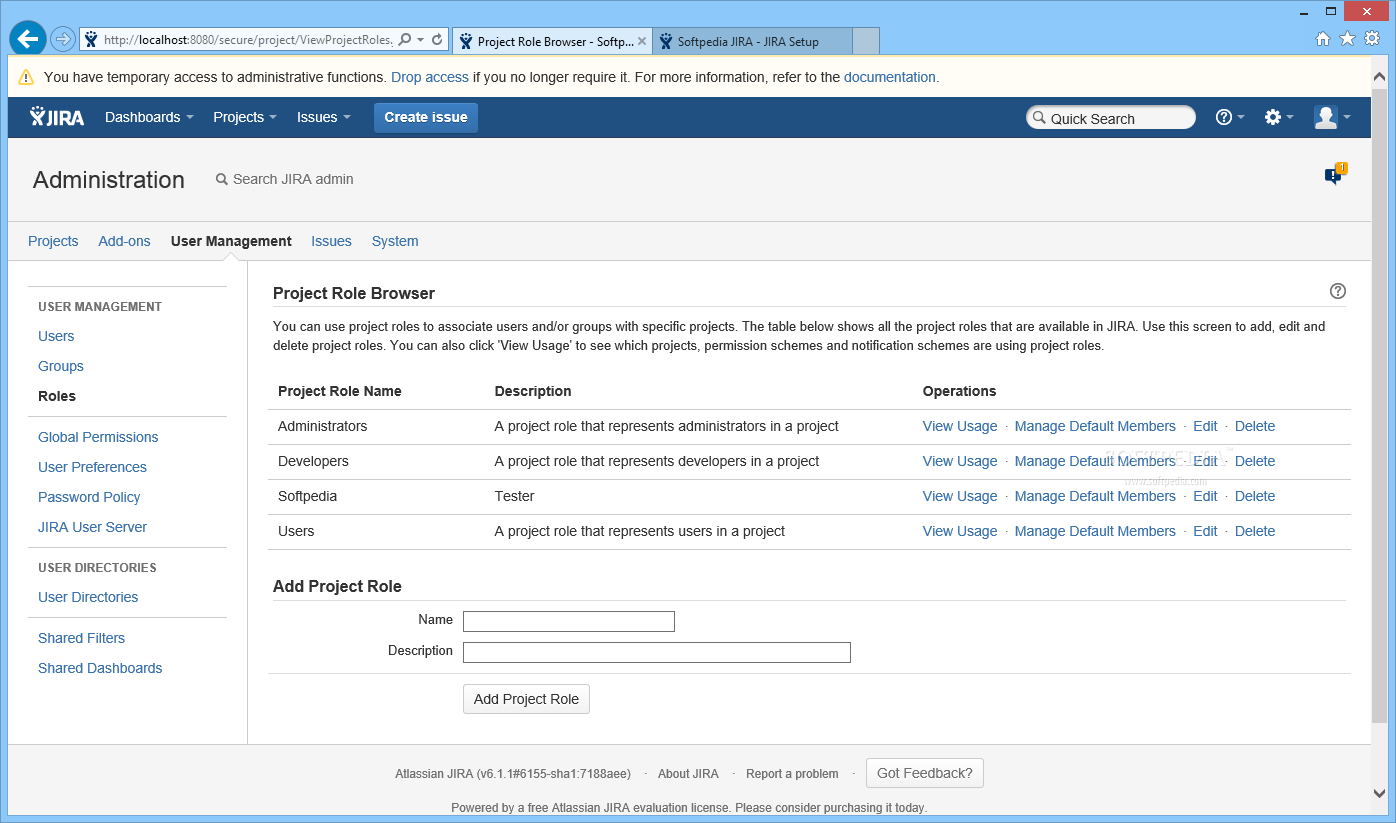Viewport: 1396px width, 823px height.
Task: Open Shared Dashboards in sidebar
Action: pyautogui.click(x=100, y=668)
